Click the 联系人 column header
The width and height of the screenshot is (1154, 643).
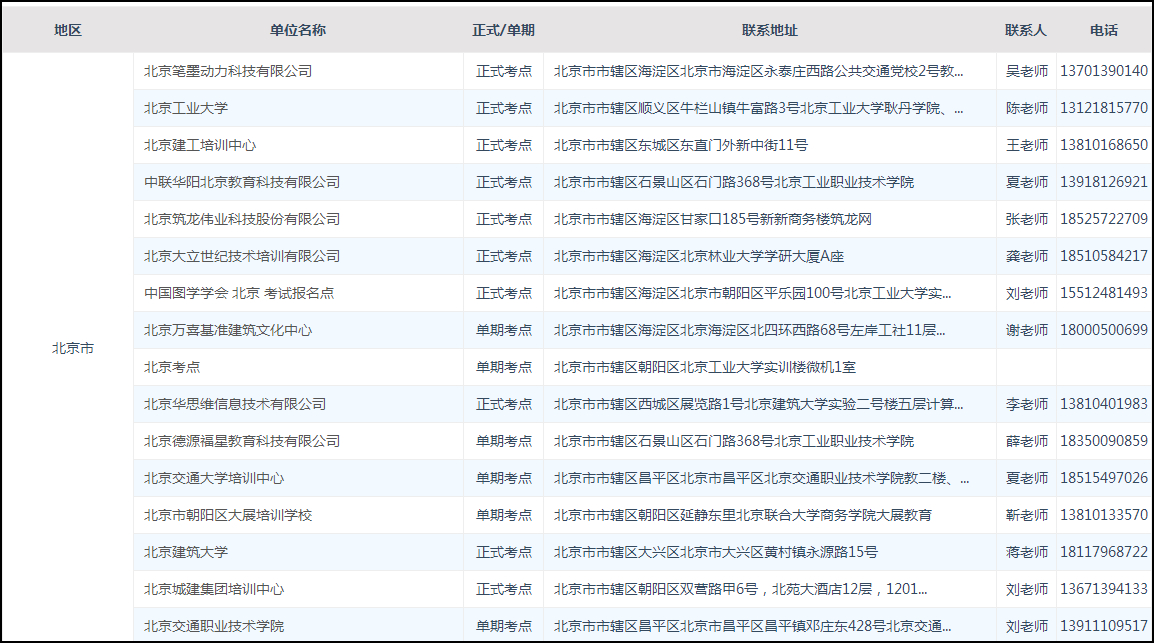[1025, 30]
